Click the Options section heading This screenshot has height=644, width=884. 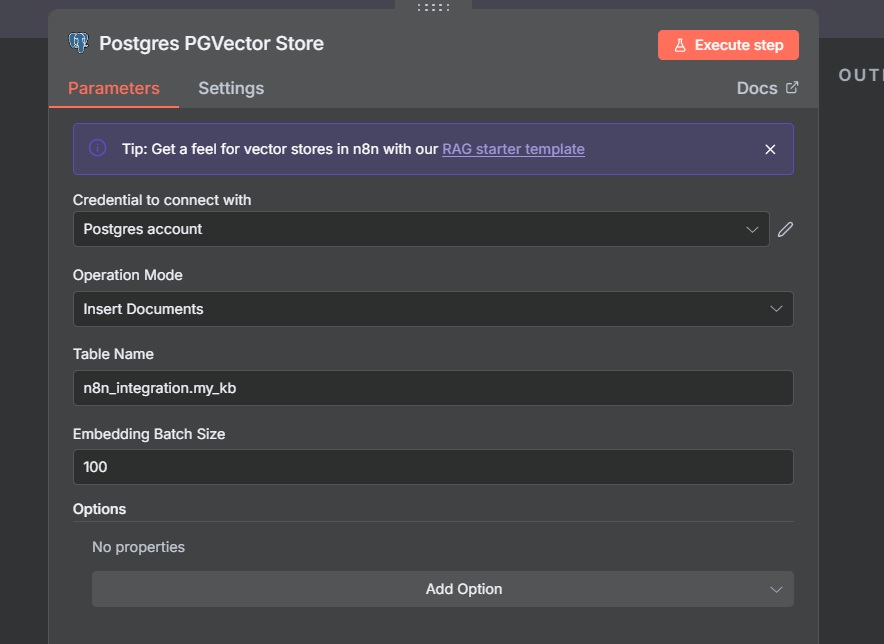coord(99,509)
